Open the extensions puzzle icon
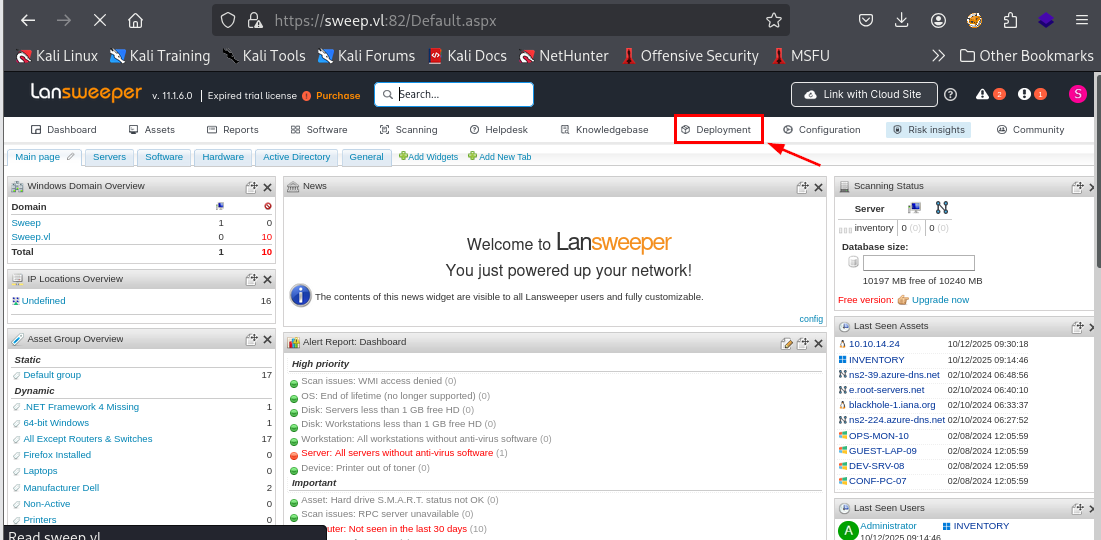The width and height of the screenshot is (1101, 540). coord(1011,20)
